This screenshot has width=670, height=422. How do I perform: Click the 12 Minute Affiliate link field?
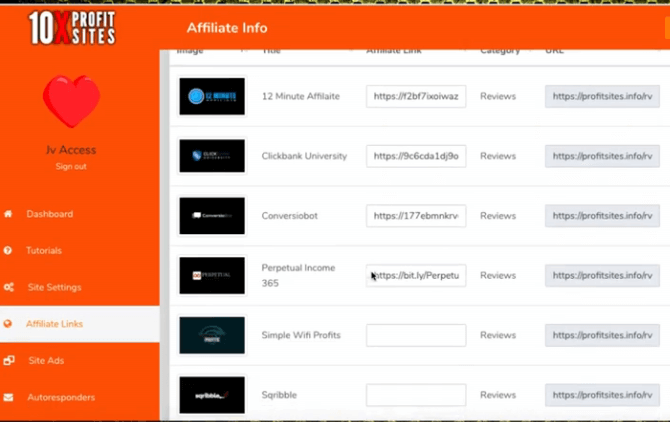point(416,96)
